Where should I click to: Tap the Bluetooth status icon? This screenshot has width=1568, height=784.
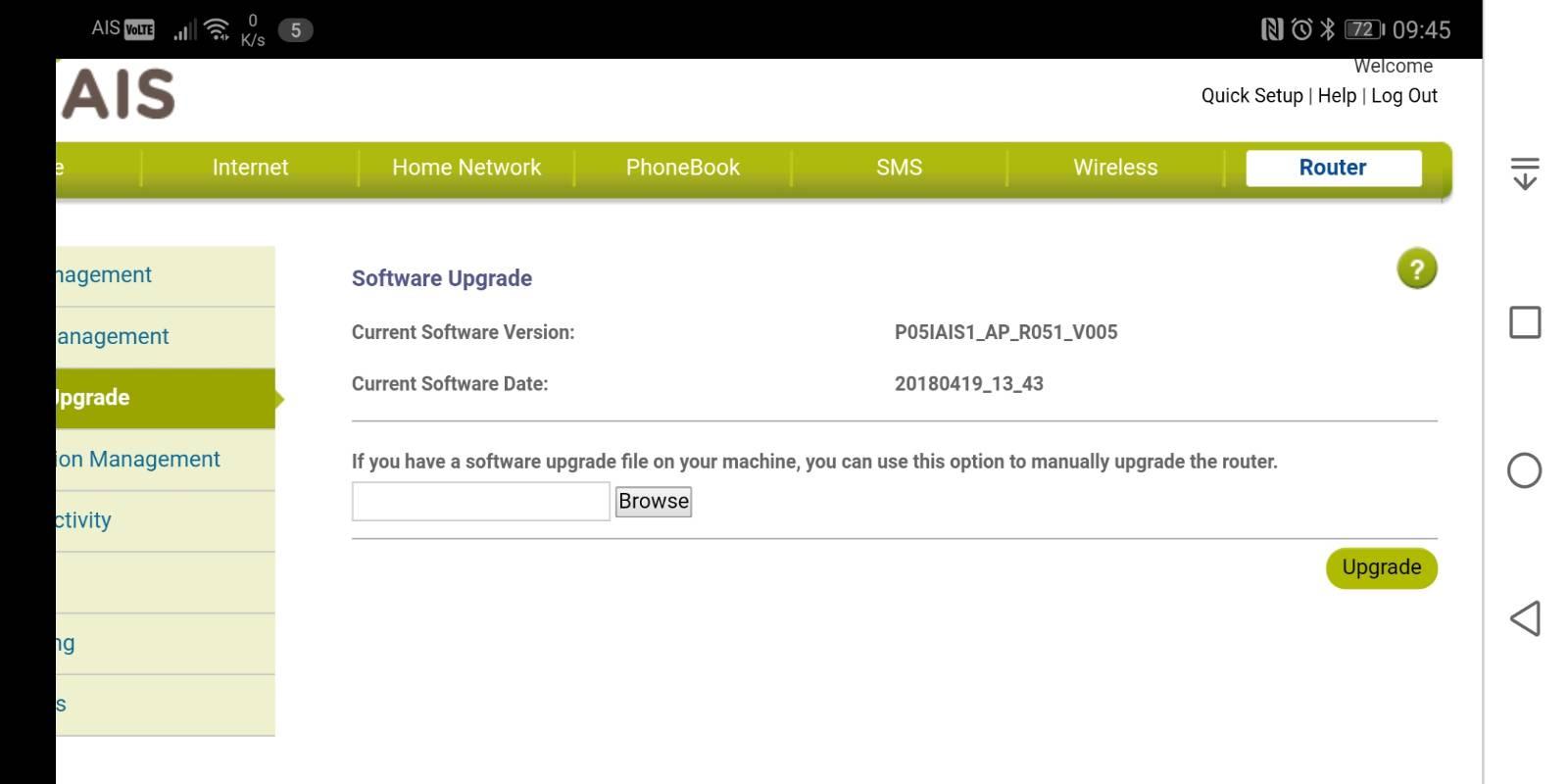tap(1327, 29)
